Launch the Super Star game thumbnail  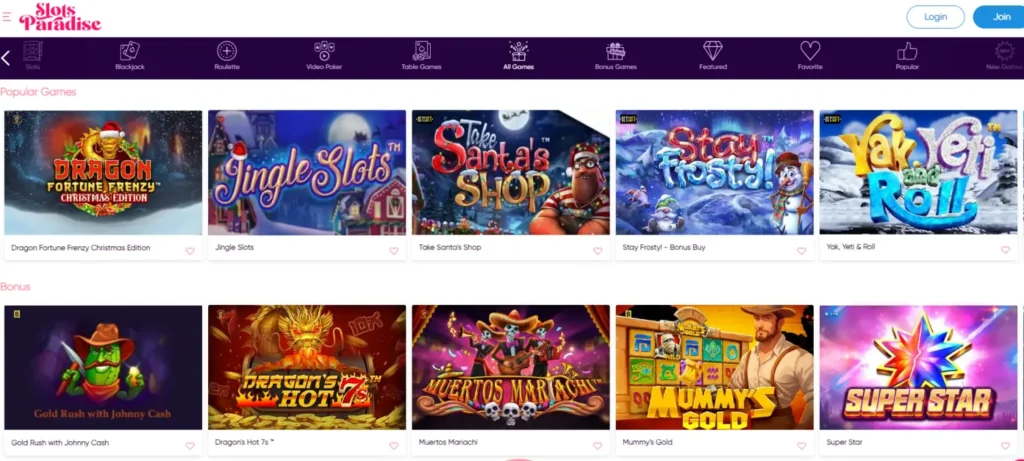[918, 368]
